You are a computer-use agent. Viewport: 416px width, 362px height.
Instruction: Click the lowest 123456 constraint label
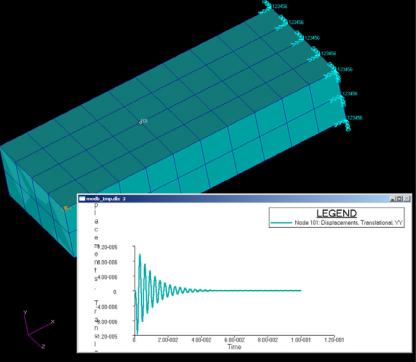tap(355, 118)
